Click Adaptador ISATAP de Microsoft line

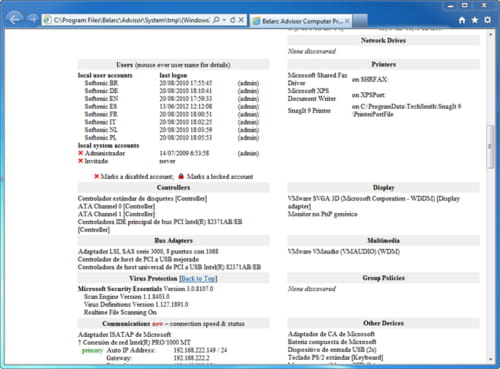[x=125, y=334]
